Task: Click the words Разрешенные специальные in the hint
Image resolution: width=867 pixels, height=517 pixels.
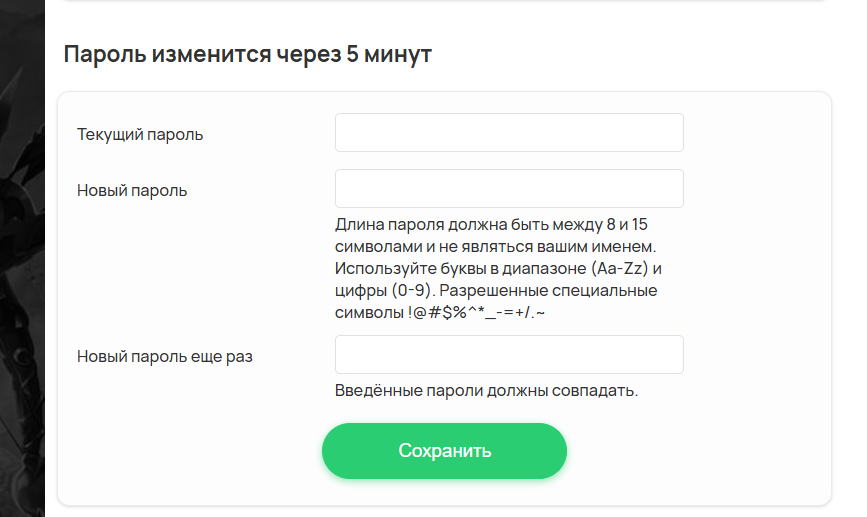Action: tap(549, 290)
